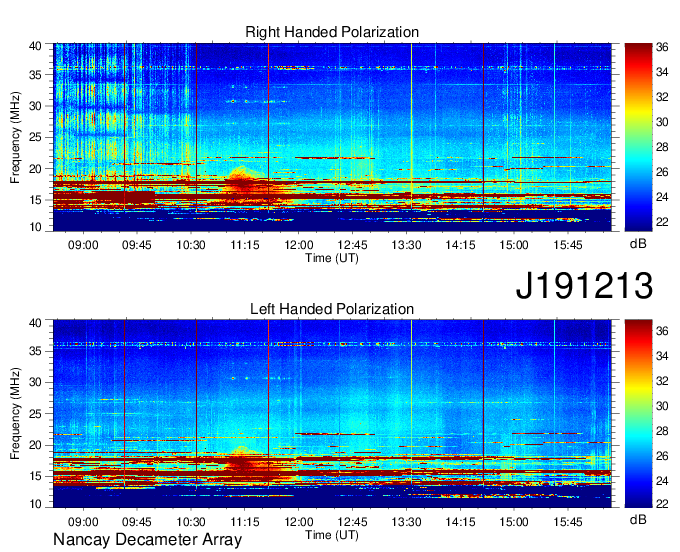Click the 25 MHz tick of Right Handed plot
This screenshot has height=552, width=680.
pyautogui.click(x=35, y=137)
